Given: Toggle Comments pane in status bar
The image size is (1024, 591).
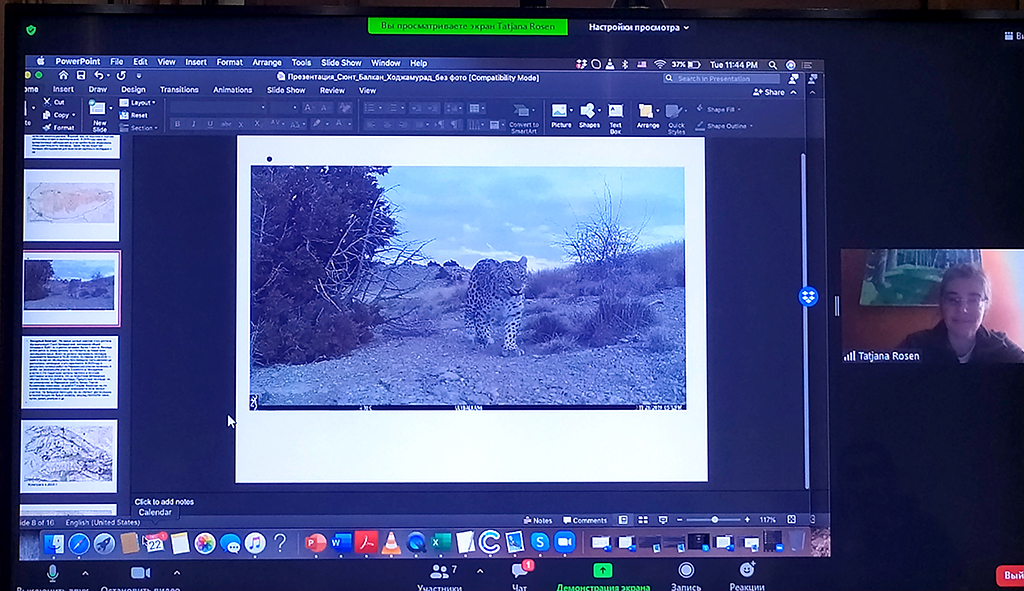Looking at the screenshot, I should click(584, 520).
